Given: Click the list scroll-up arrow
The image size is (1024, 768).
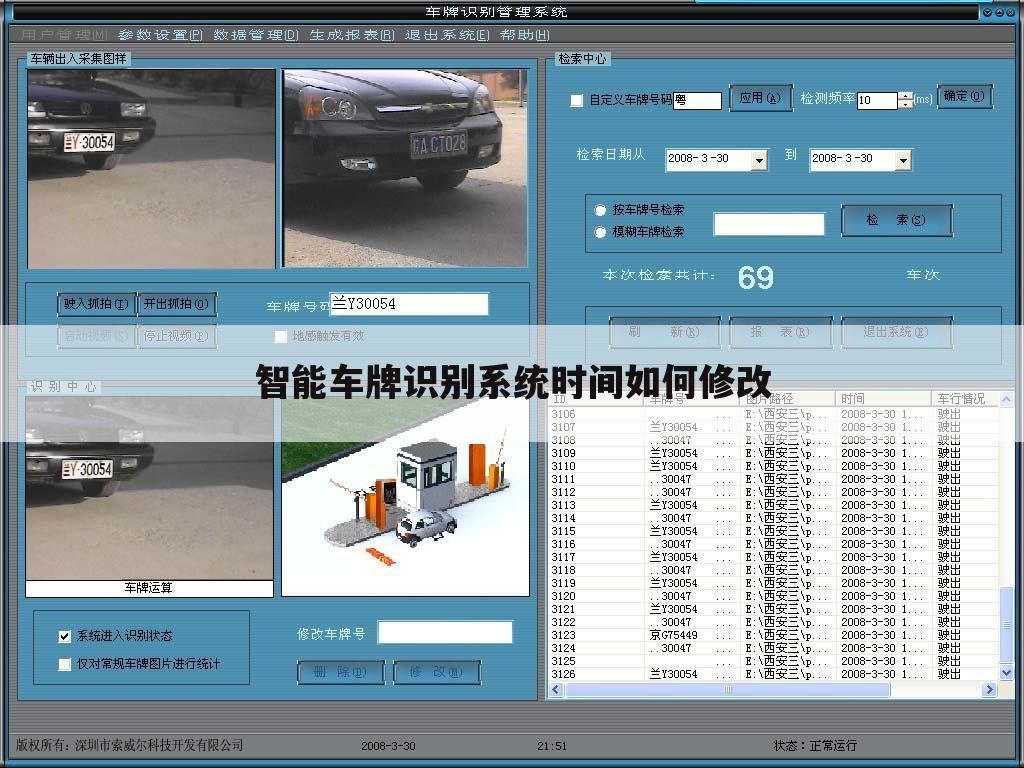Looking at the screenshot, I should [1006, 398].
